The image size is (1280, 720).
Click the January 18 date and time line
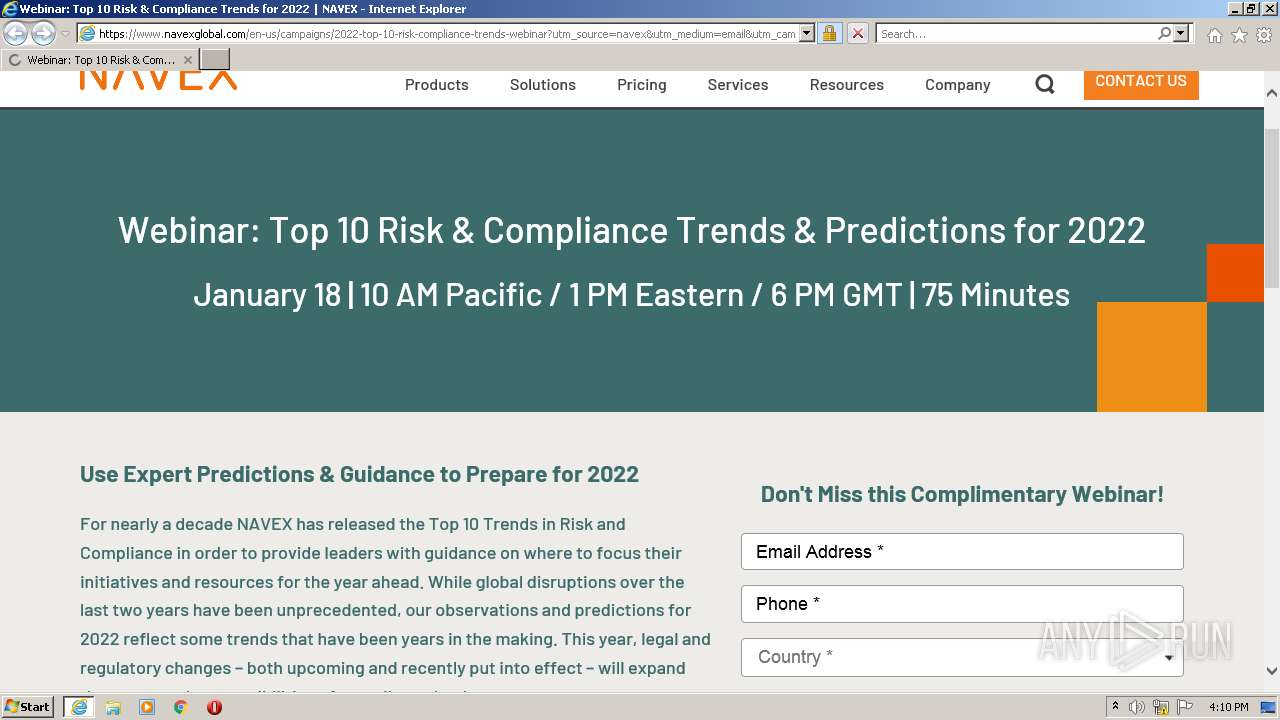[632, 295]
